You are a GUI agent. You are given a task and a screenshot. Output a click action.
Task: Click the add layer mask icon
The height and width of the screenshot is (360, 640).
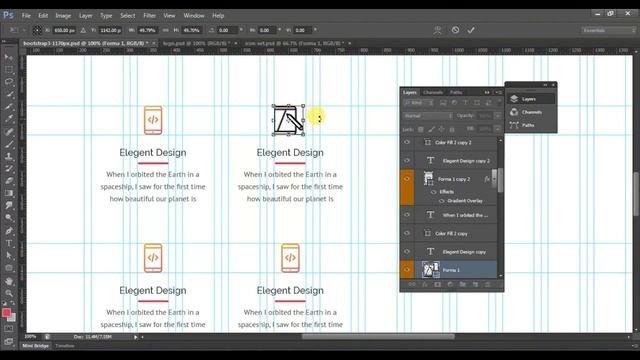click(437, 284)
